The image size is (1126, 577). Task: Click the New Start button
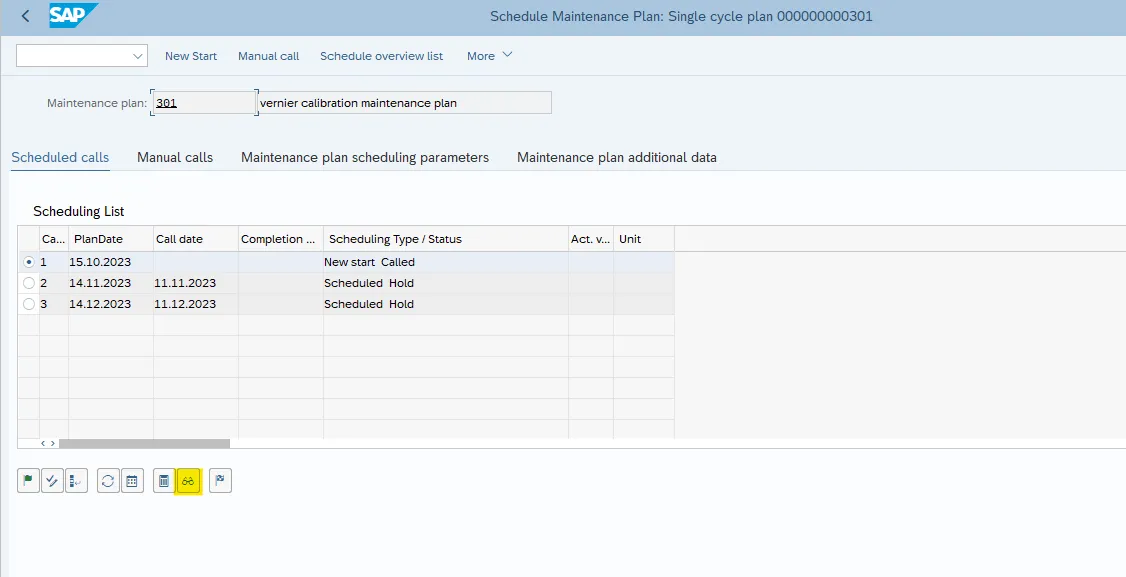(x=191, y=56)
